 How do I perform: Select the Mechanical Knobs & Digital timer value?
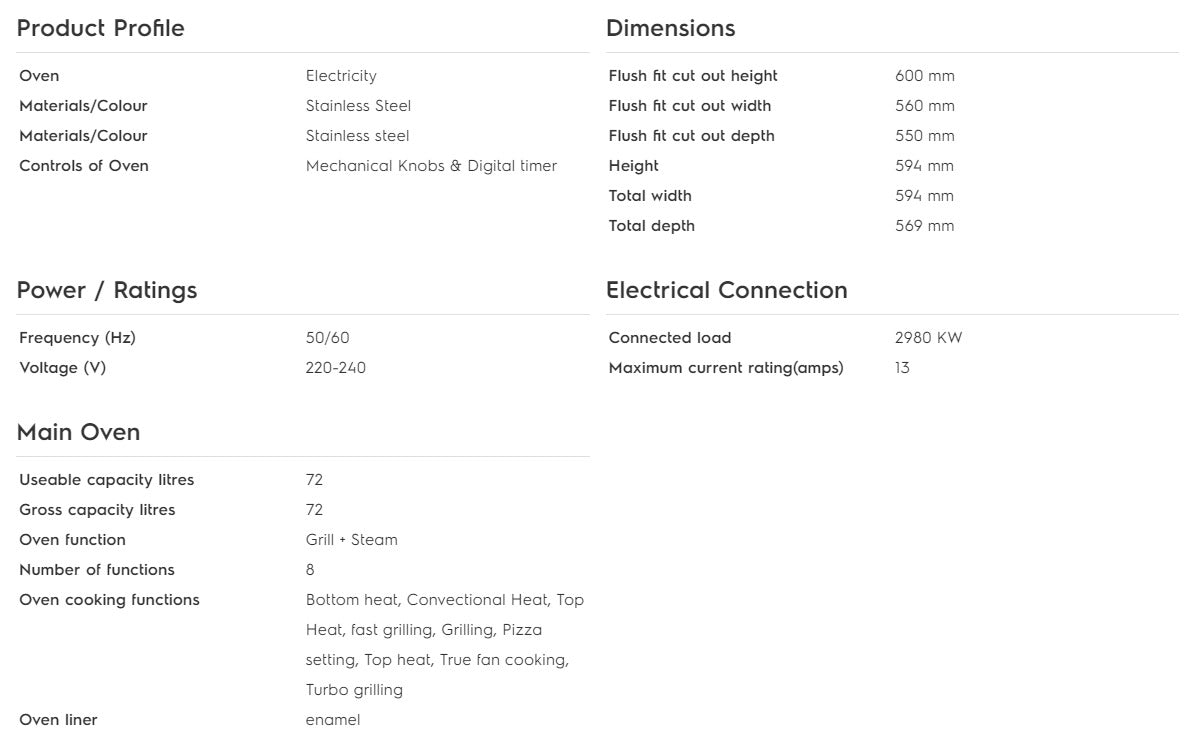point(431,166)
